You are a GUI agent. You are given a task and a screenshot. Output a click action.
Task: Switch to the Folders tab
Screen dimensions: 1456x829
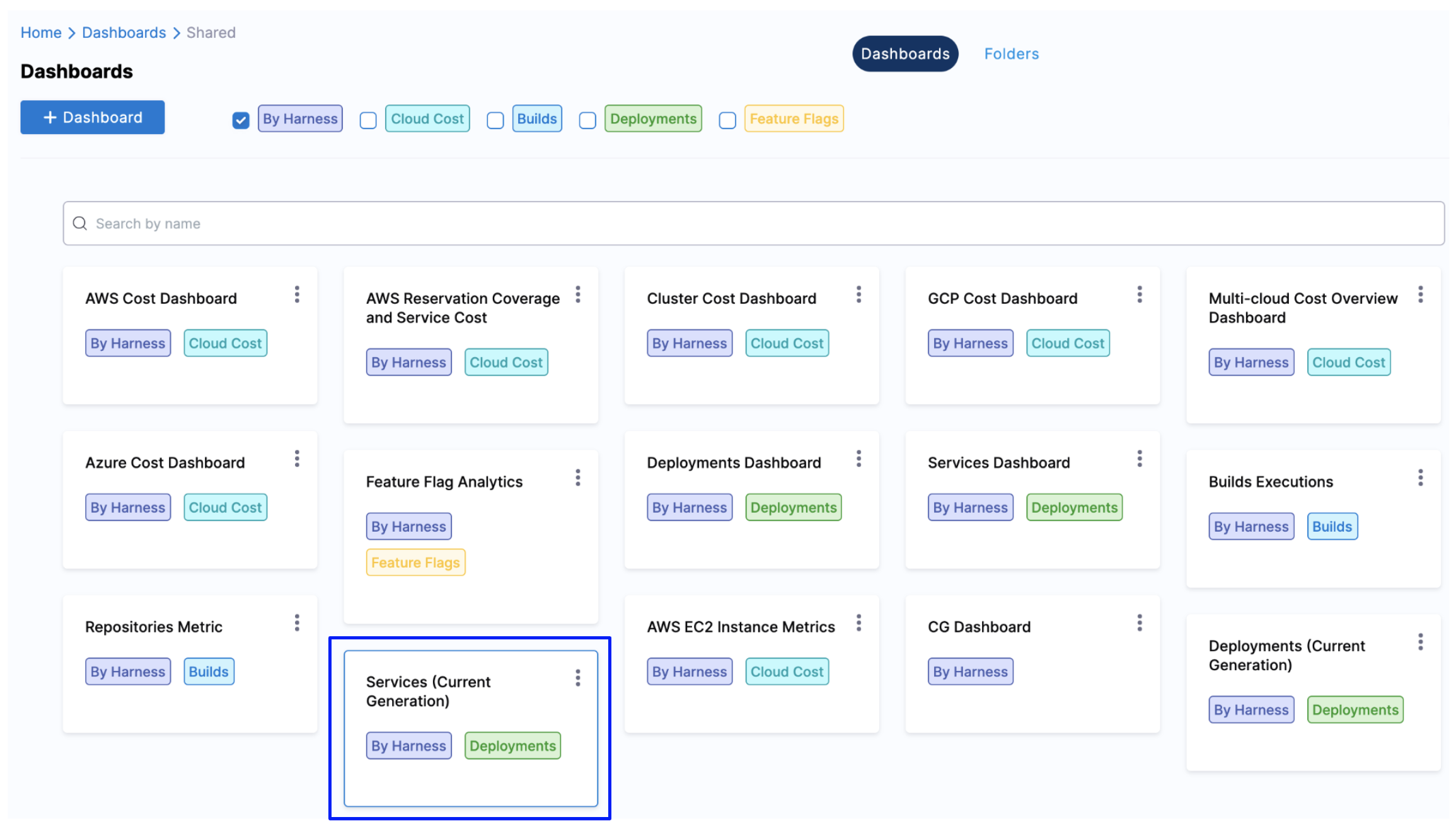coord(1012,54)
